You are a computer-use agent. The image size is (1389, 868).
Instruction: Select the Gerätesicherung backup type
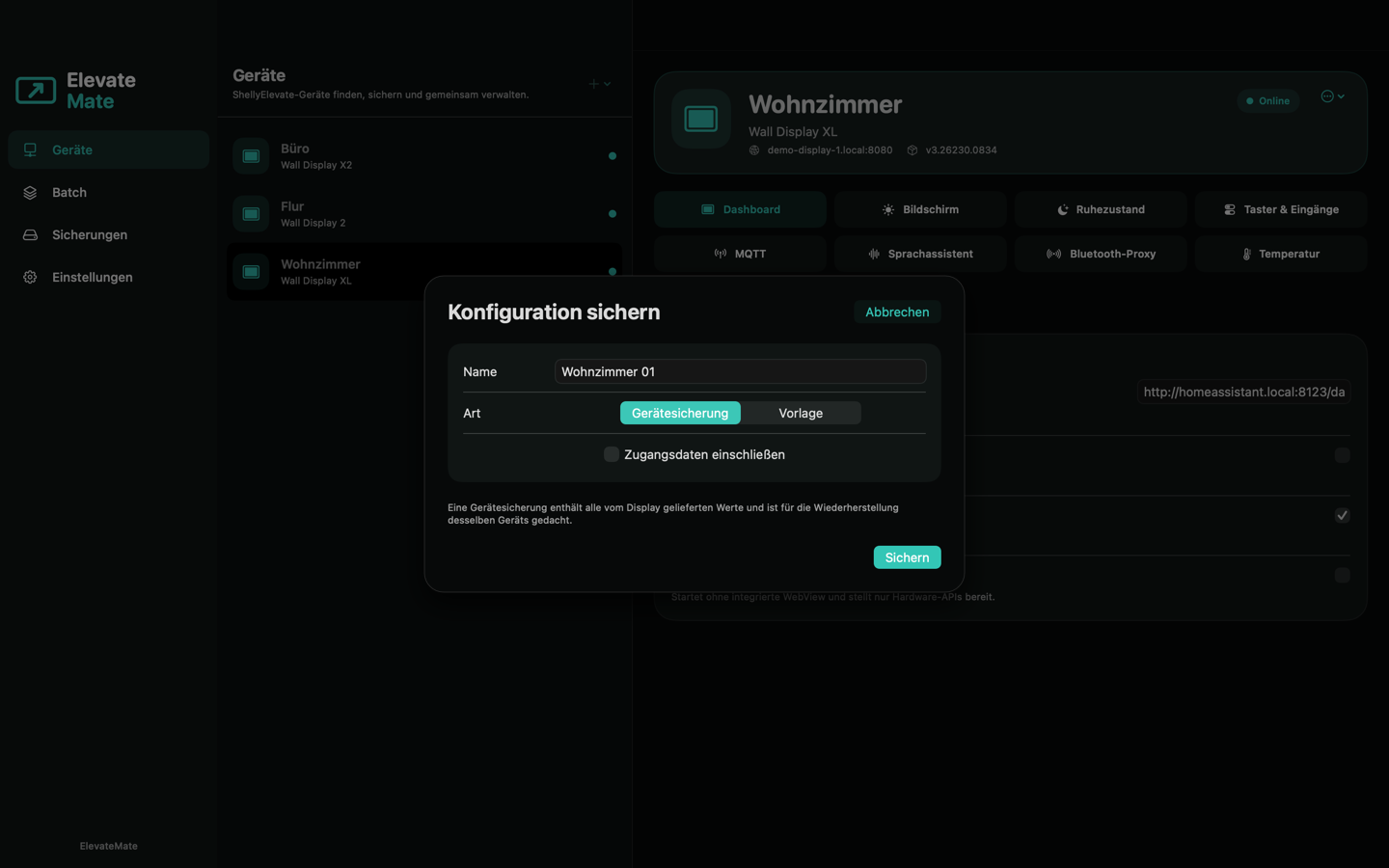click(680, 413)
